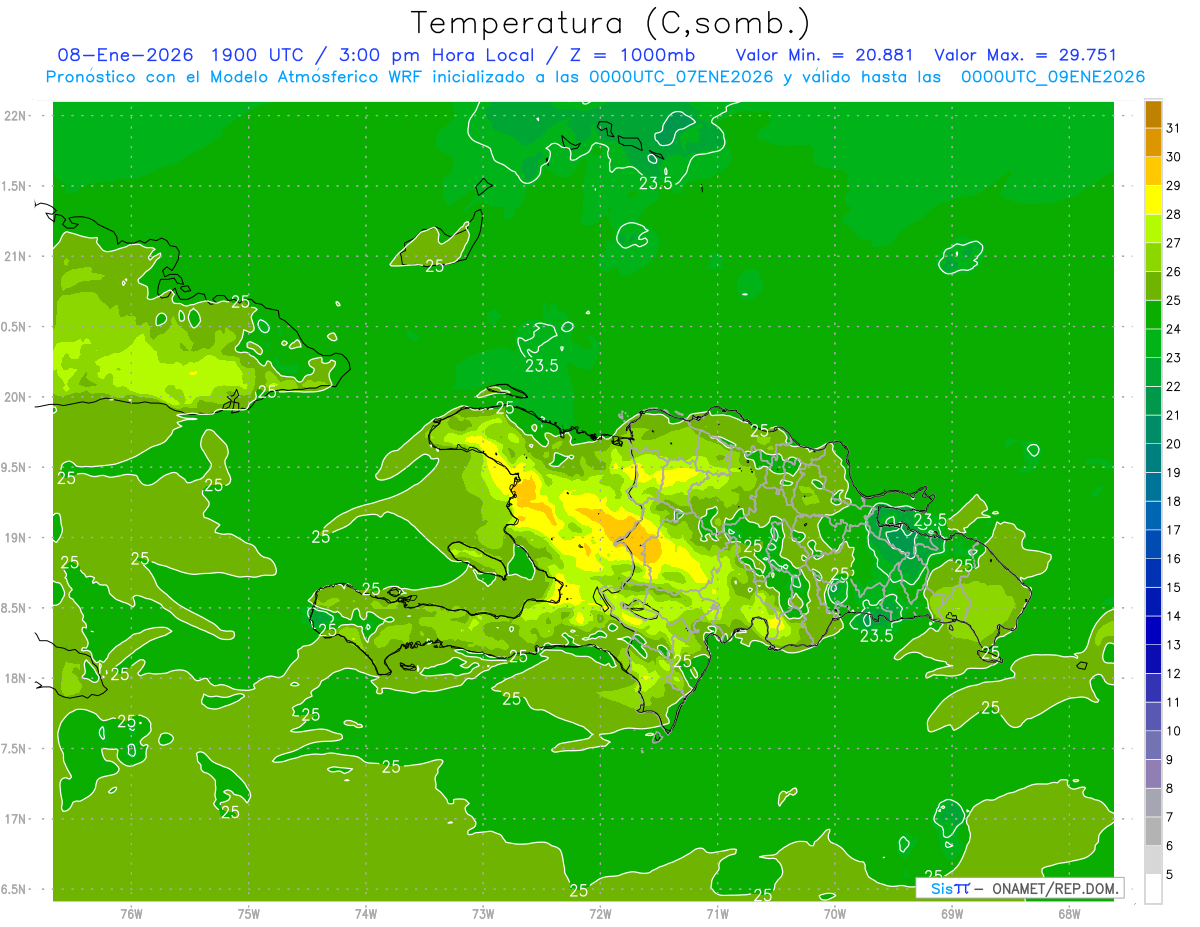
Task: Click the '20' value on the color scale
Action: point(1173,444)
